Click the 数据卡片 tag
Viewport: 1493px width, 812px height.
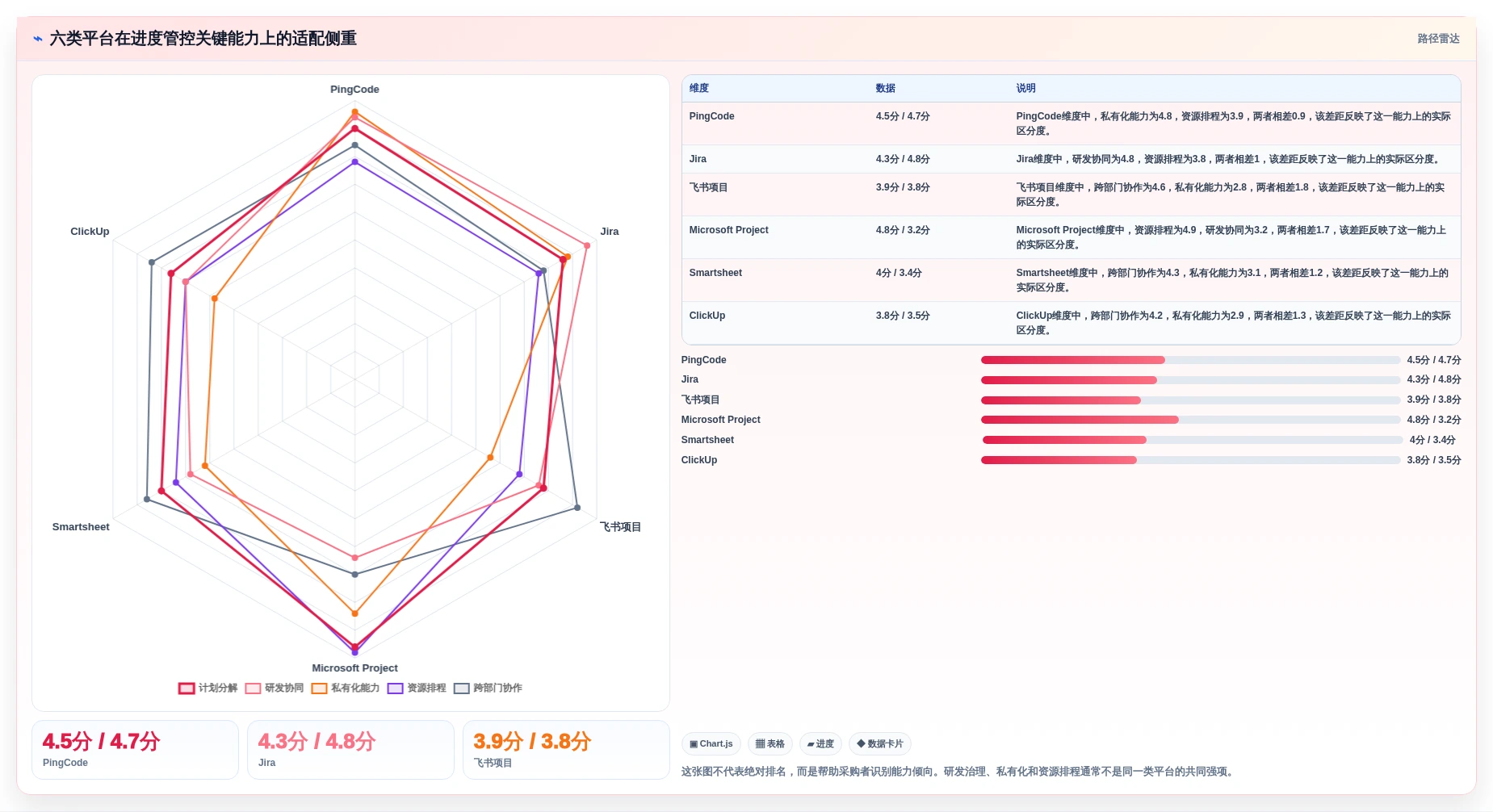(880, 744)
